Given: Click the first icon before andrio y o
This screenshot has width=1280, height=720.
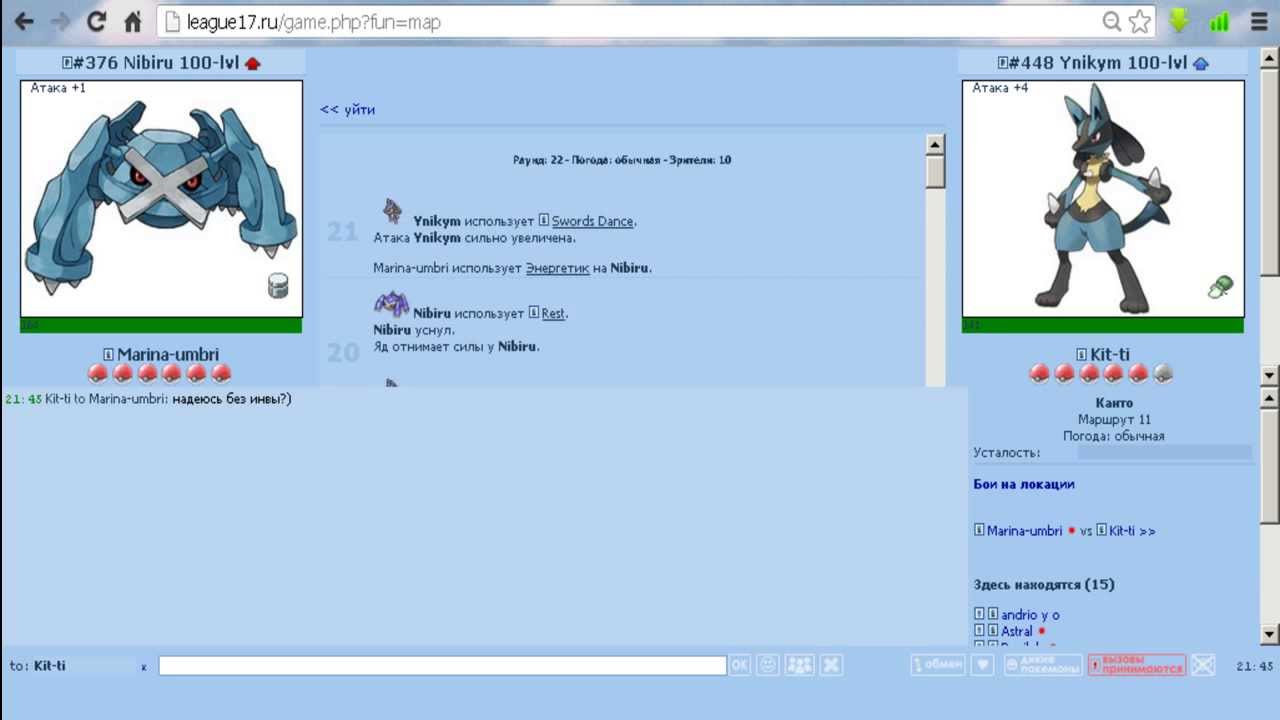Looking at the screenshot, I should 979,615.
